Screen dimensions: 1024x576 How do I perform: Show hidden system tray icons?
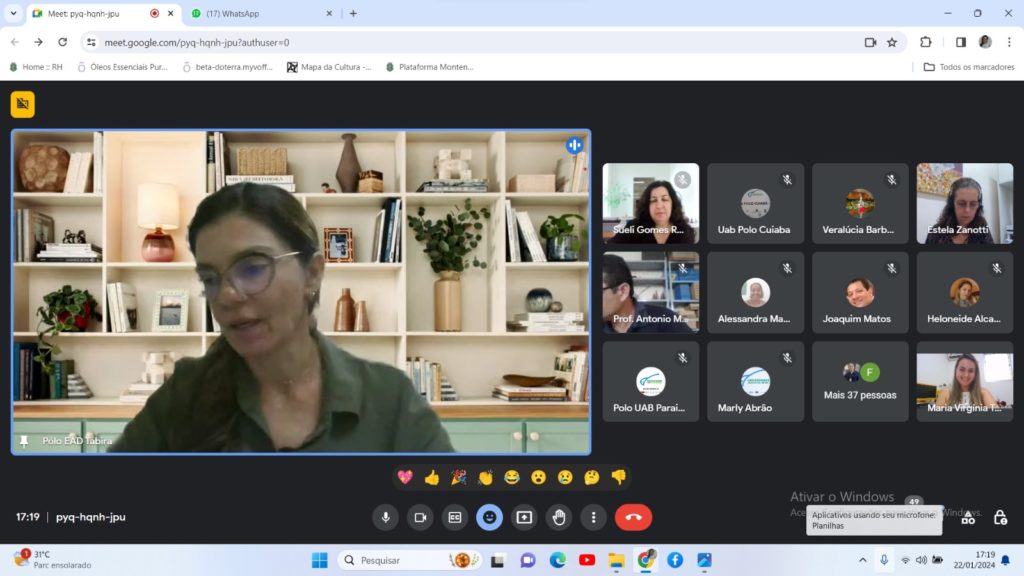coord(862,560)
